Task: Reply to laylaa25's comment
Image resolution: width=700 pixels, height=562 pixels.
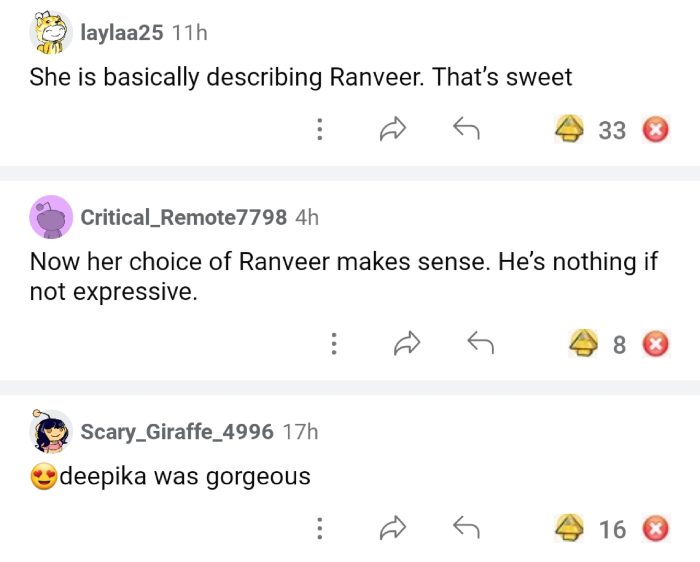Action: pos(466,129)
